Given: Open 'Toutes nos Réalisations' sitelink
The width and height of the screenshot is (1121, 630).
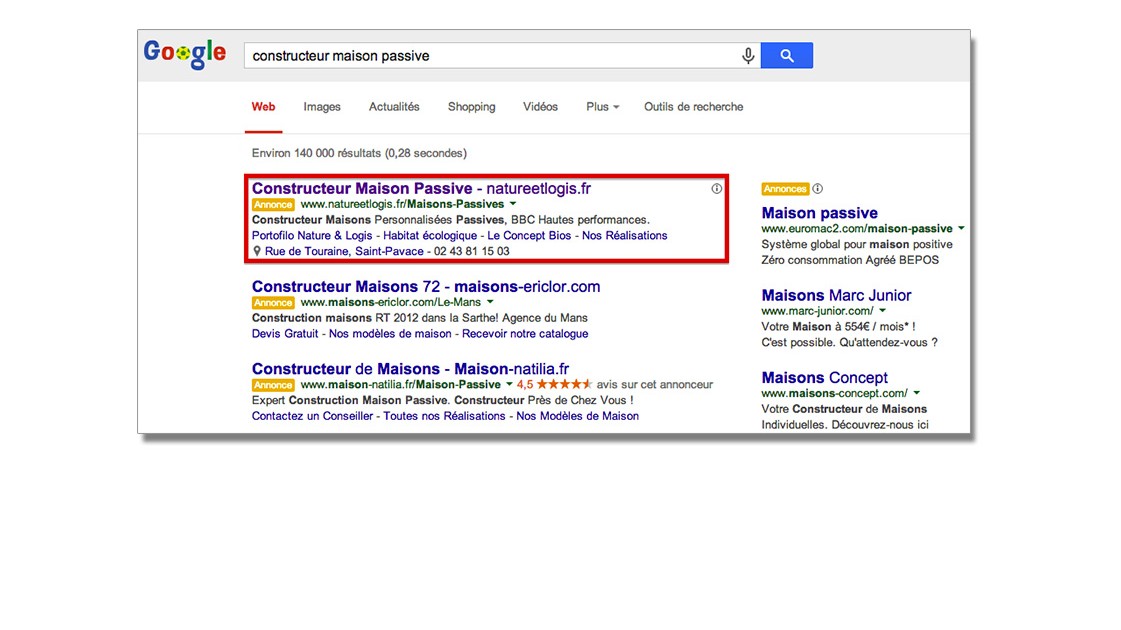Looking at the screenshot, I should (x=444, y=415).
